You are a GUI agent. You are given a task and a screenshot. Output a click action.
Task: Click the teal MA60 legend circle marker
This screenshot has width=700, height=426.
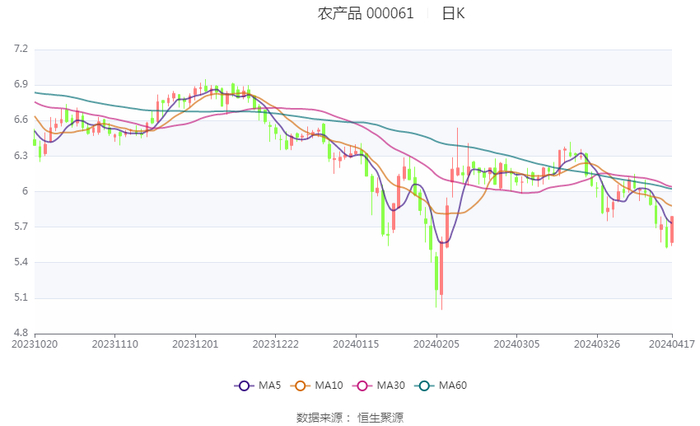(x=426, y=386)
